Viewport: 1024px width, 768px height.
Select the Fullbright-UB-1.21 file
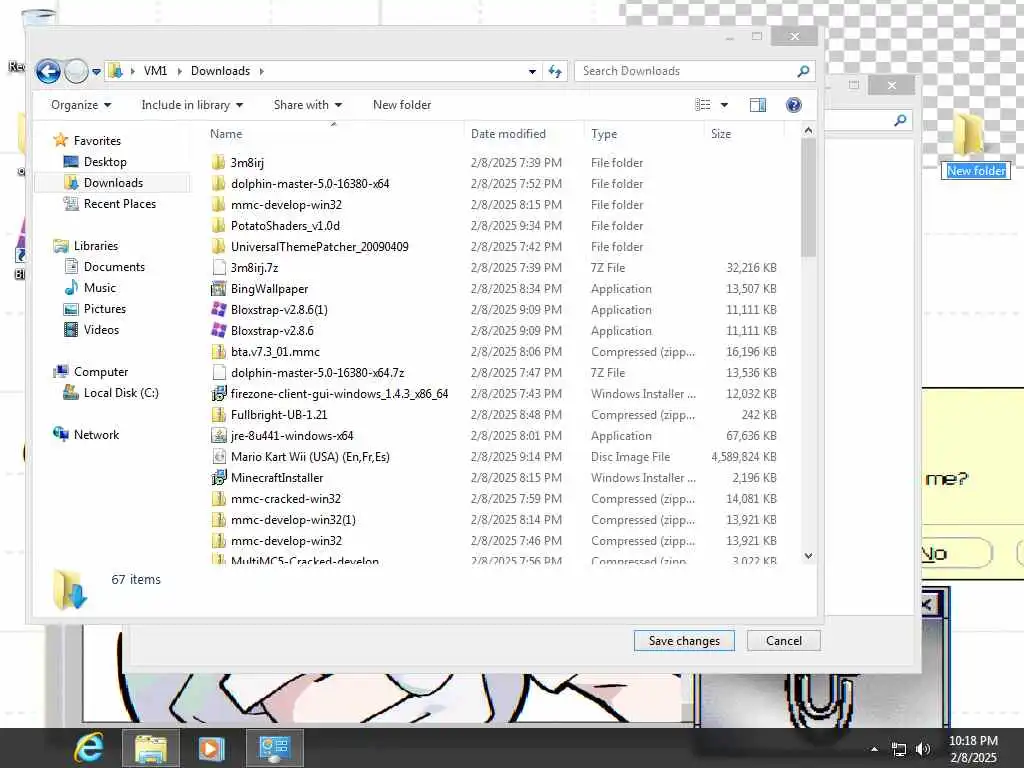click(279, 415)
